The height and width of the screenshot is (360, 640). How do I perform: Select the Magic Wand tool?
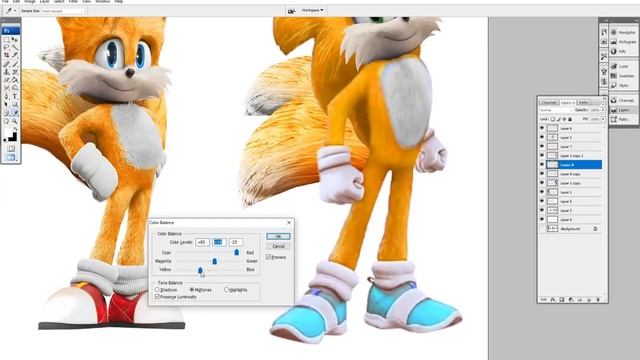tap(15, 47)
